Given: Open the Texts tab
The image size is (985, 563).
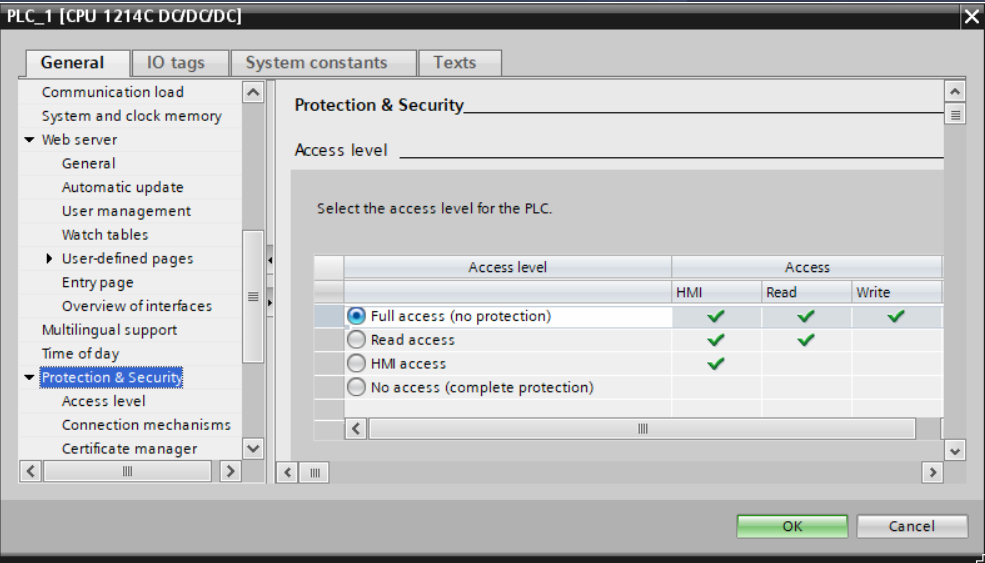Looking at the screenshot, I should pos(455,63).
